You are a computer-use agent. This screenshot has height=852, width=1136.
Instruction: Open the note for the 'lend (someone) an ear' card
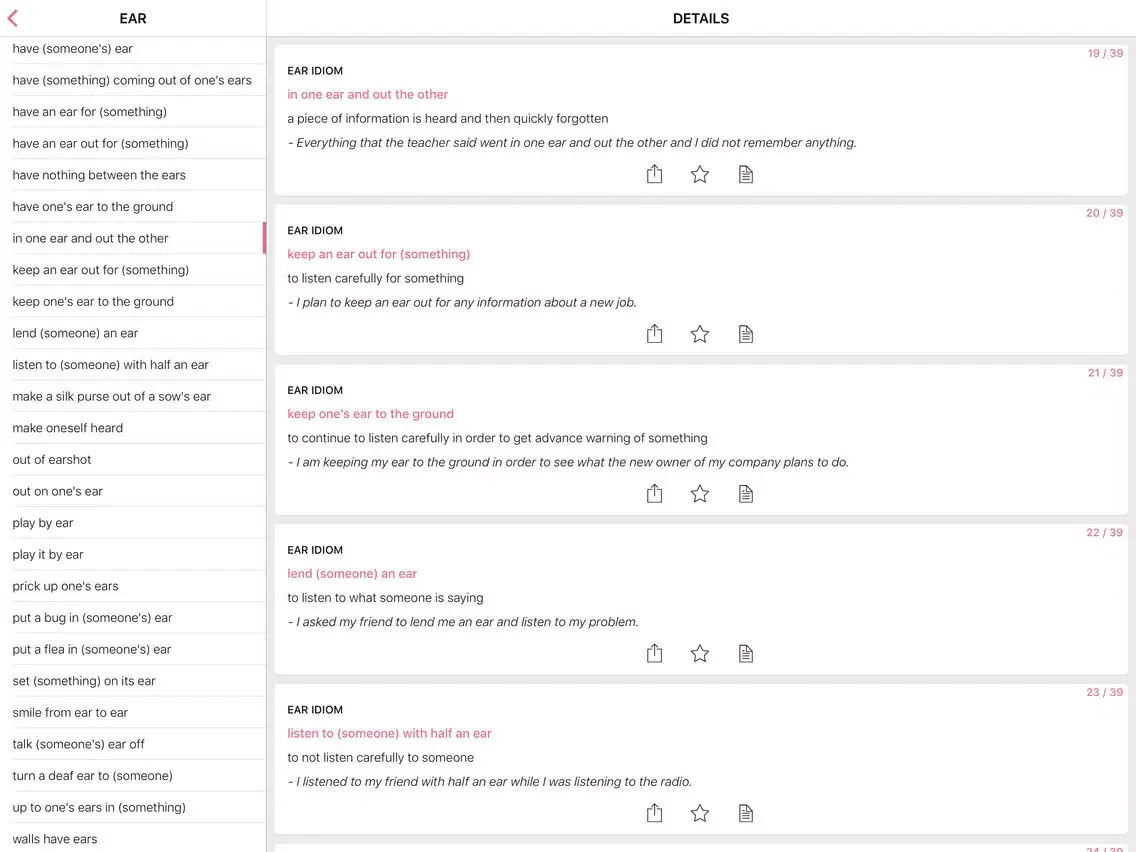746,653
